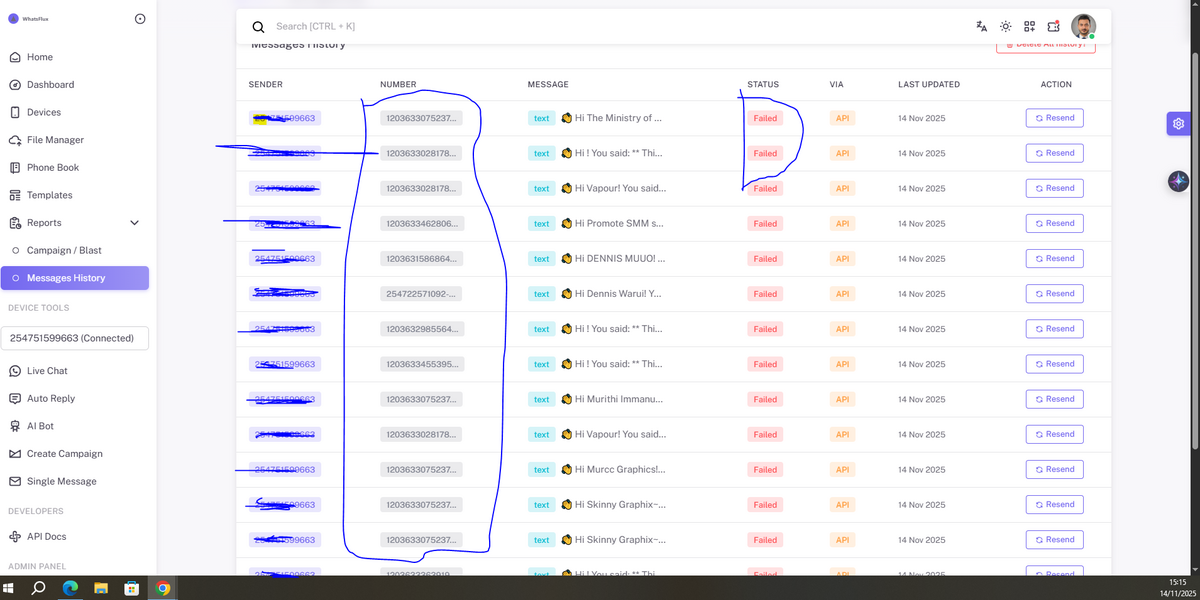Collapse the Reports menu chevron
The height and width of the screenshot is (600, 1200).
coord(134,223)
